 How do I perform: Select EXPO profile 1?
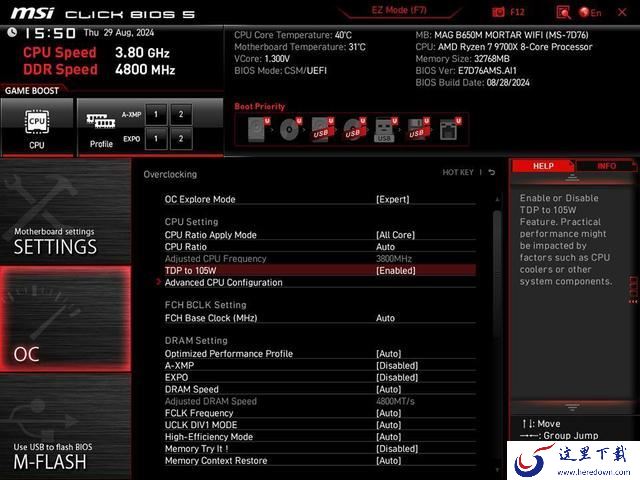[x=156, y=139]
